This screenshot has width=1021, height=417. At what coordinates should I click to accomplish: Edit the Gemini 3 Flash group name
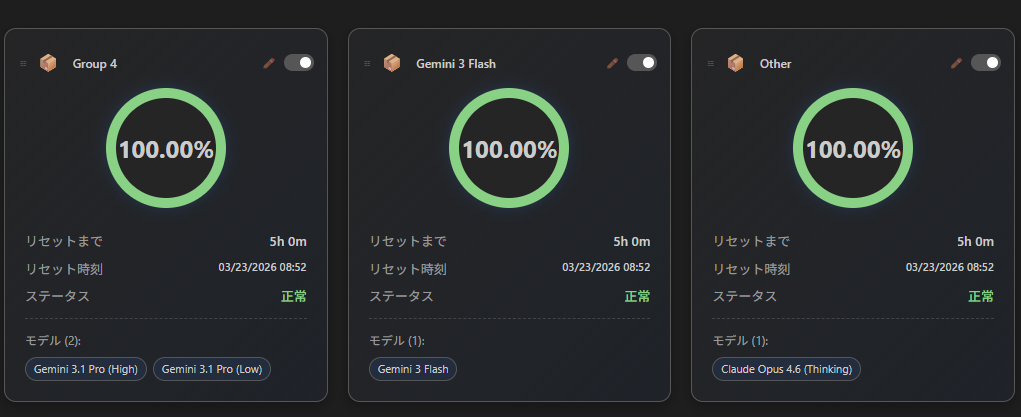[612, 63]
